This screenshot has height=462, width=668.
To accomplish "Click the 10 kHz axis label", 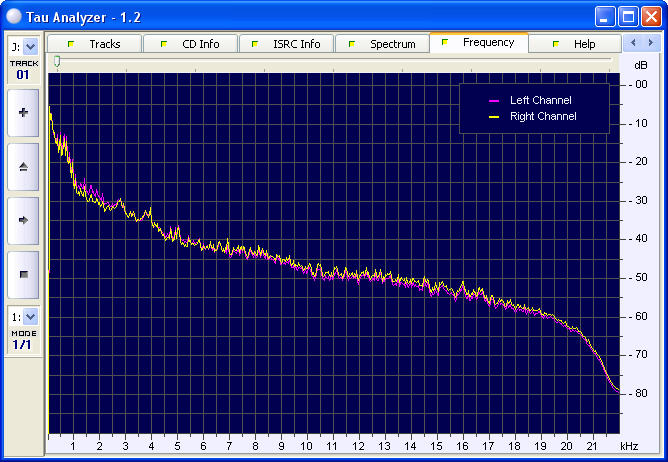I will pos(306,446).
